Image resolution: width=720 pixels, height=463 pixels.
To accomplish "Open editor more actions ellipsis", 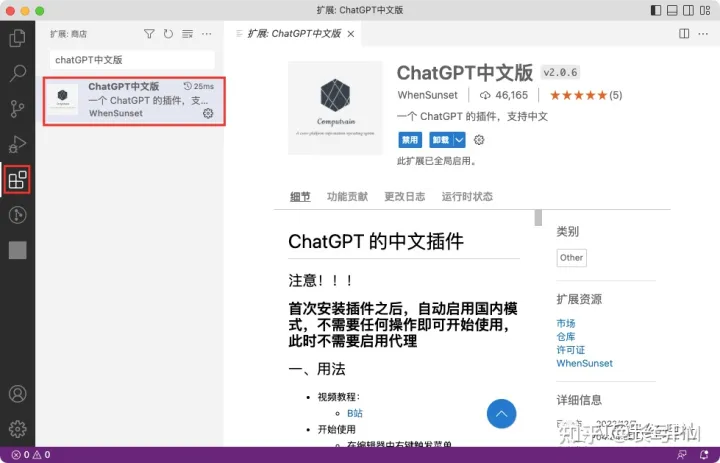I will click(x=703, y=34).
